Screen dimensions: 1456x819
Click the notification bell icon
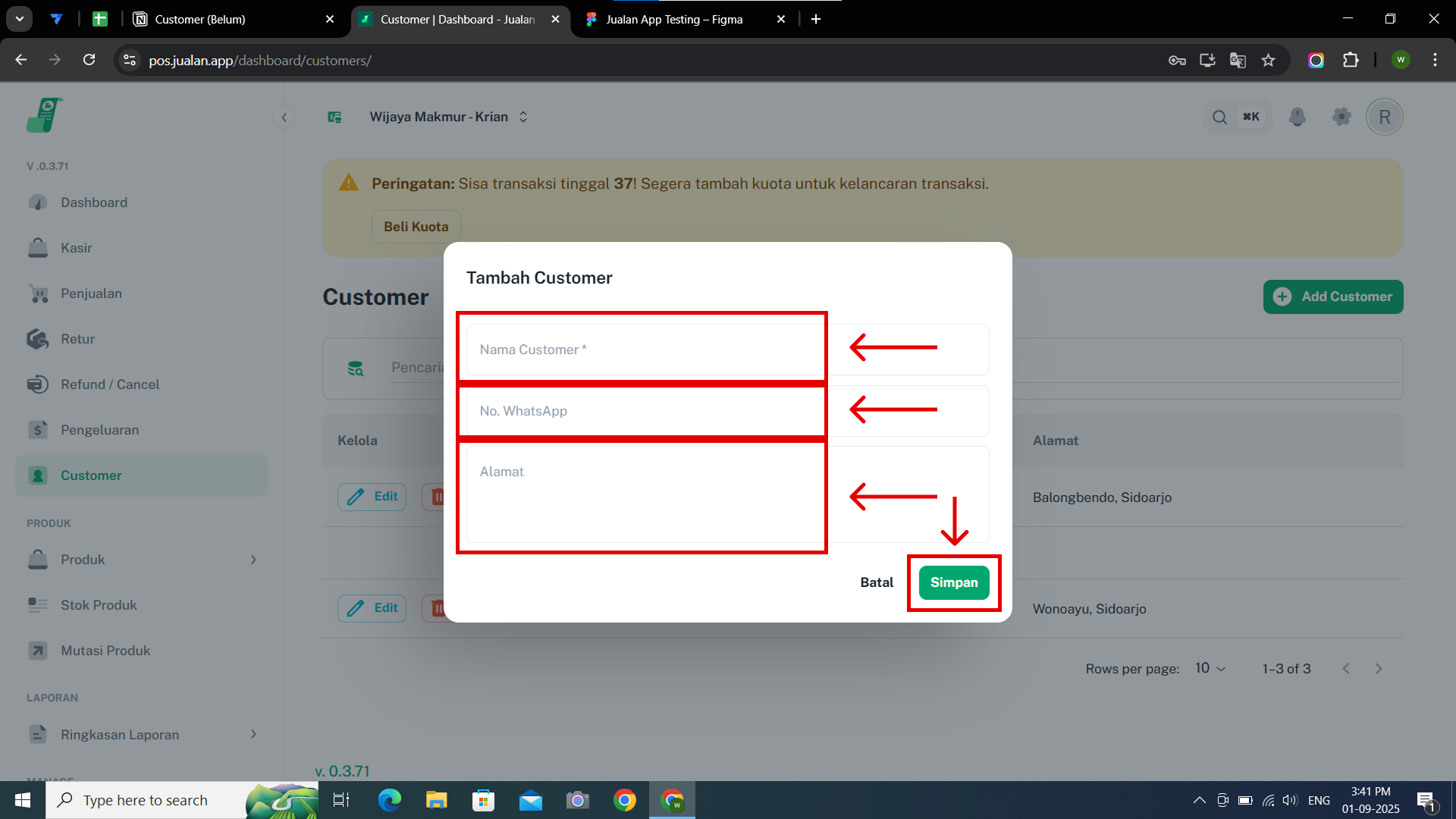1298,117
